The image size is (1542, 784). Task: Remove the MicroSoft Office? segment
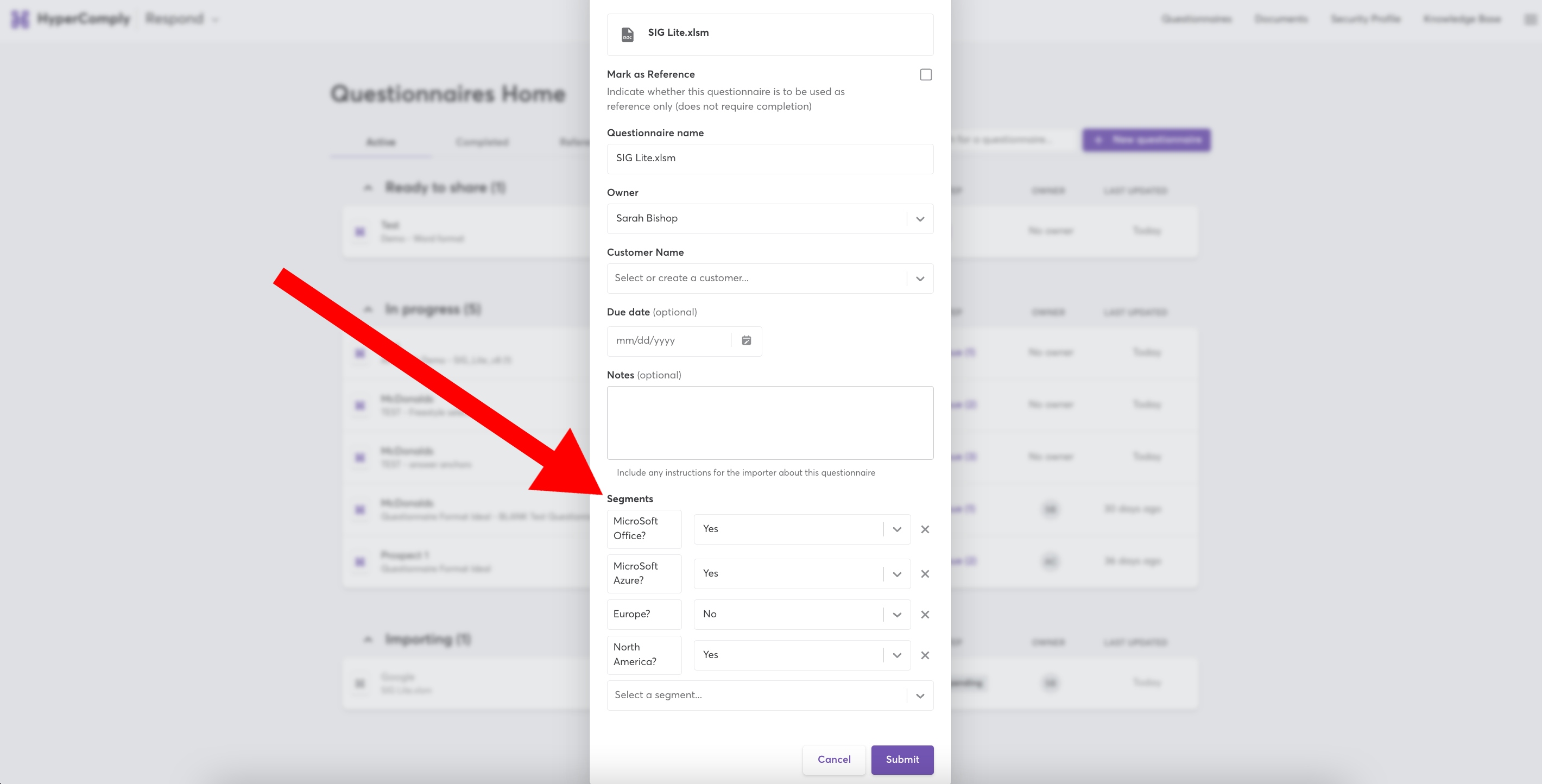pos(925,529)
